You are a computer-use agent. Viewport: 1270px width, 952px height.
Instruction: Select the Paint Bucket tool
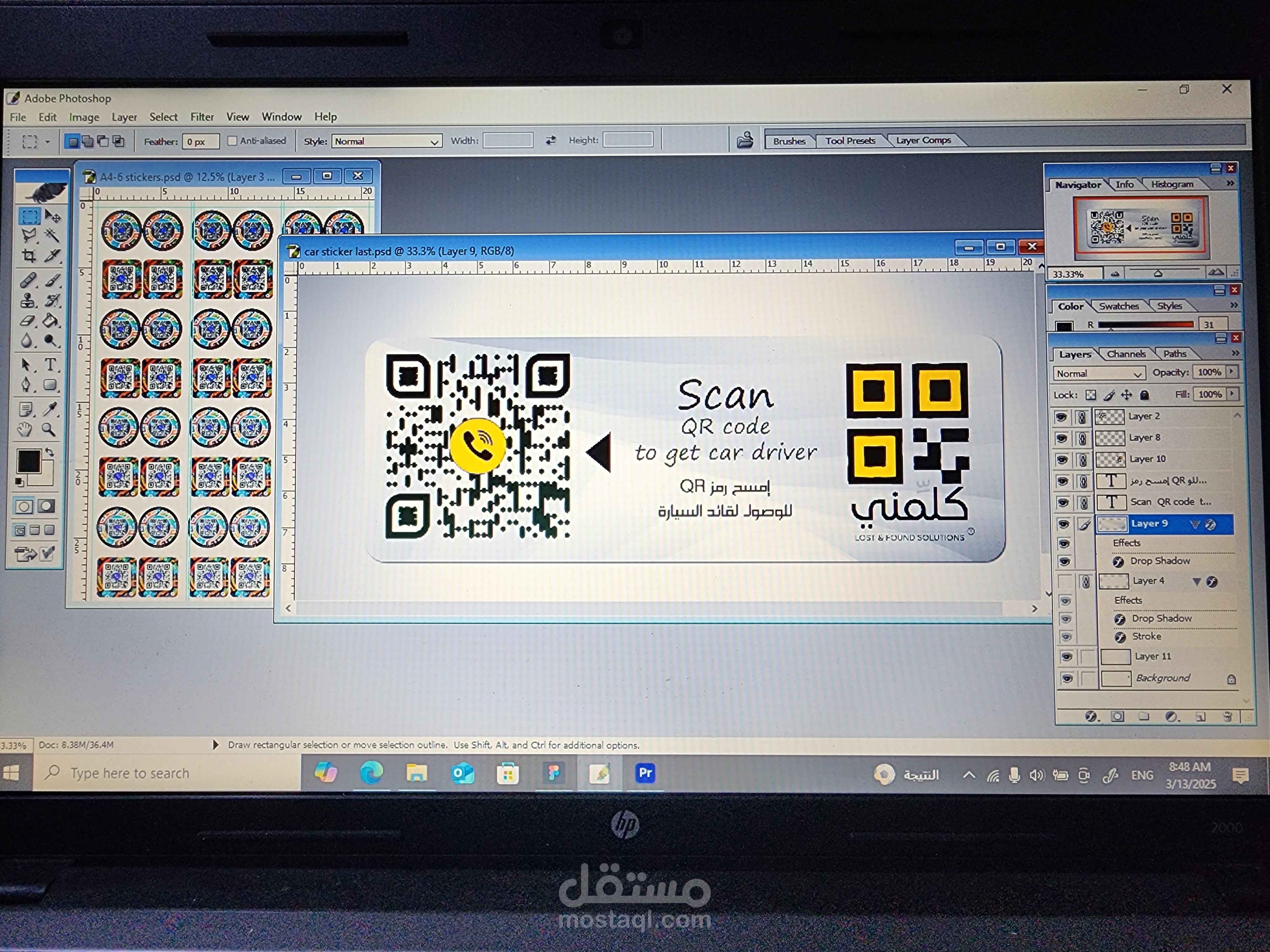click(x=52, y=321)
